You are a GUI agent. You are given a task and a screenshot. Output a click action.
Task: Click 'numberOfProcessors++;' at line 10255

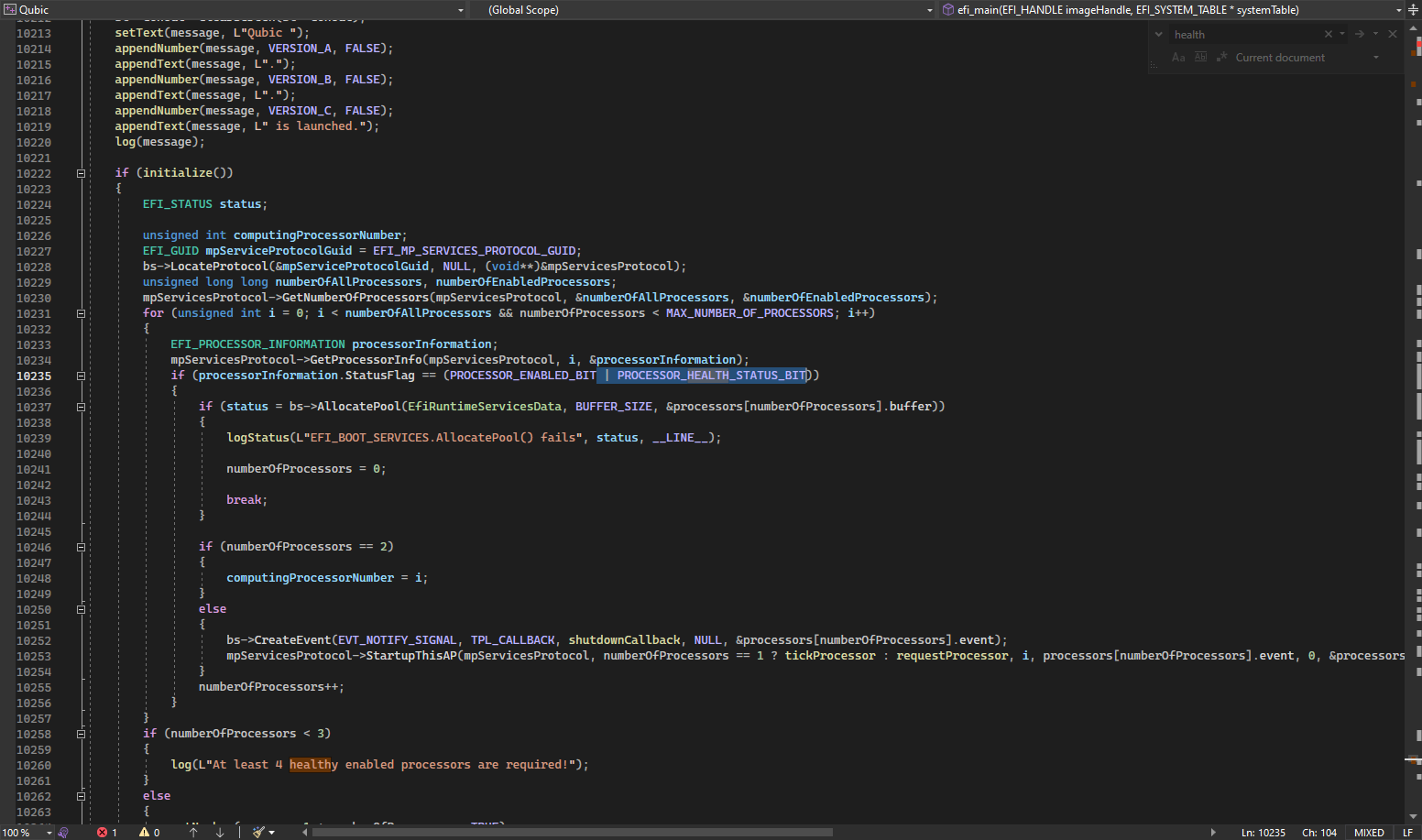[x=272, y=687]
